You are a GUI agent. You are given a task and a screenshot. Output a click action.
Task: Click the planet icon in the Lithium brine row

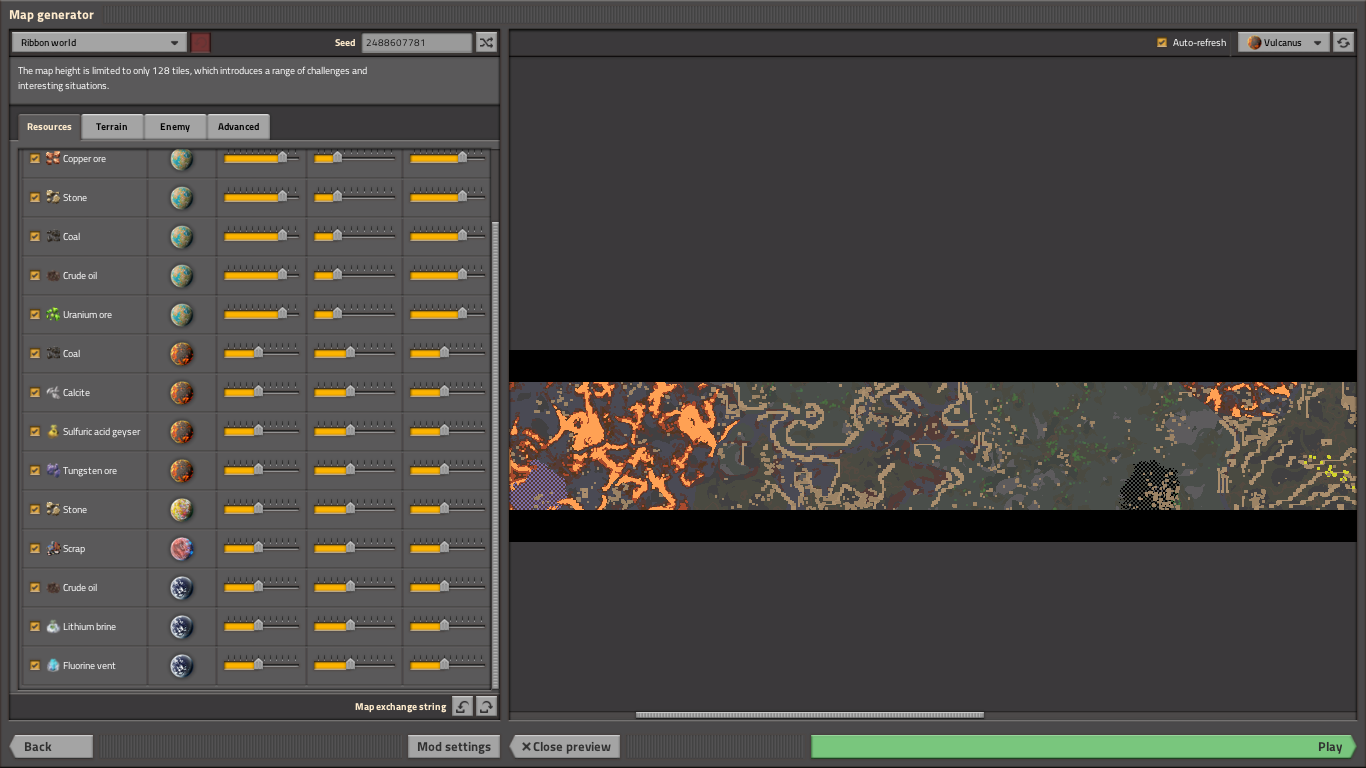point(181,627)
